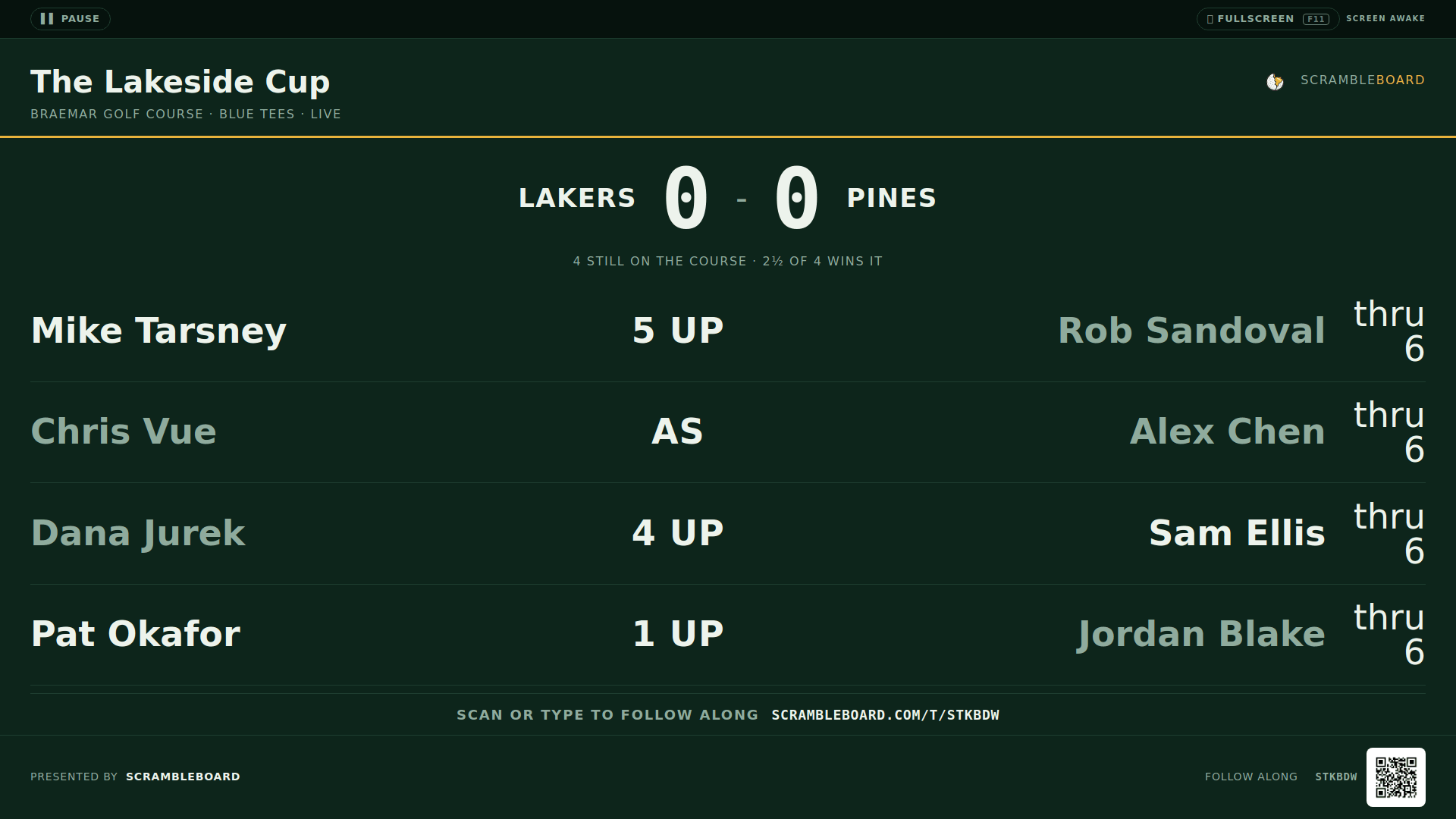Select Pat Okafor's name
The height and width of the screenshot is (819, 1456).
coord(136,635)
